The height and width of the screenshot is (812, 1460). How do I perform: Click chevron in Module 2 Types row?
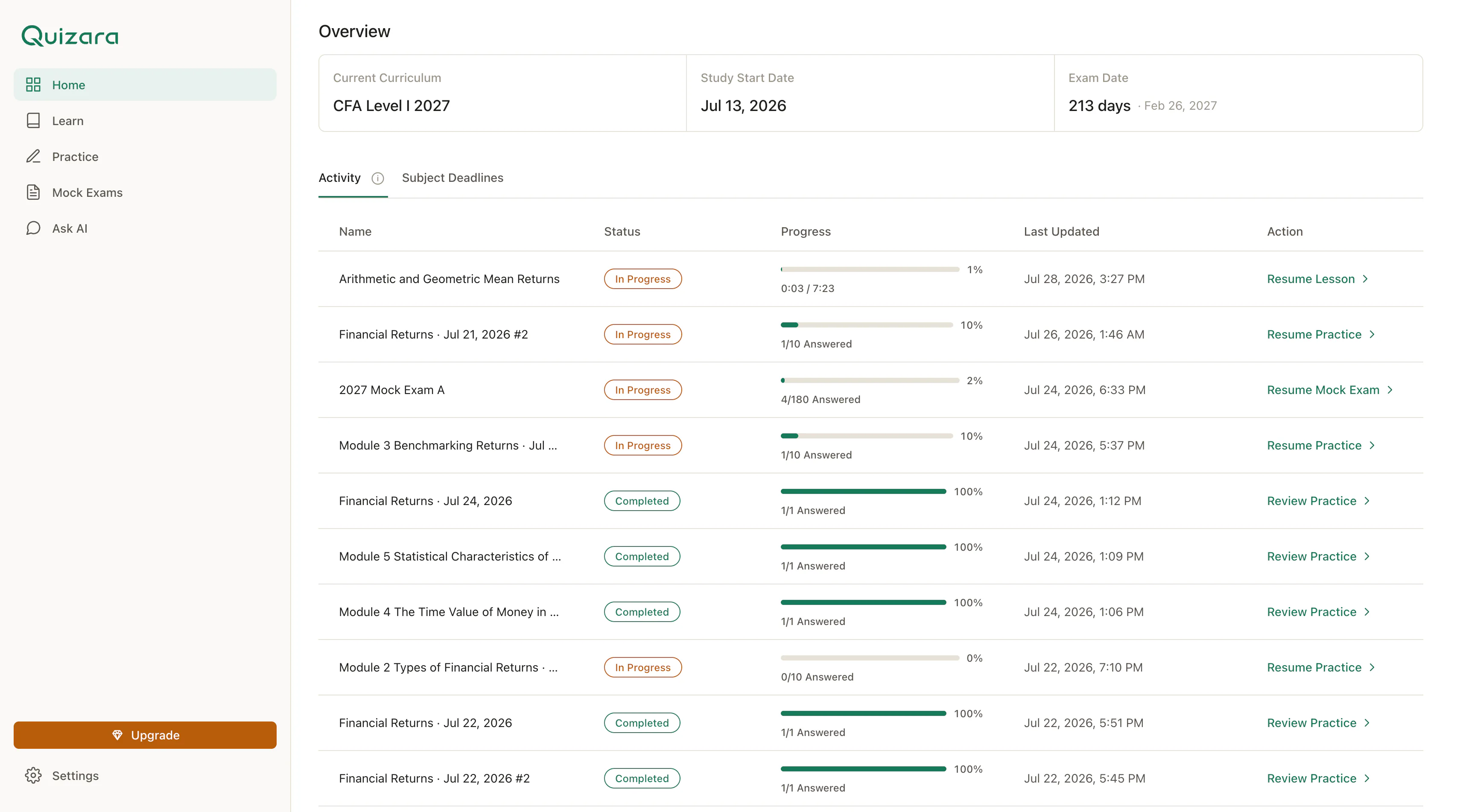1372,668
